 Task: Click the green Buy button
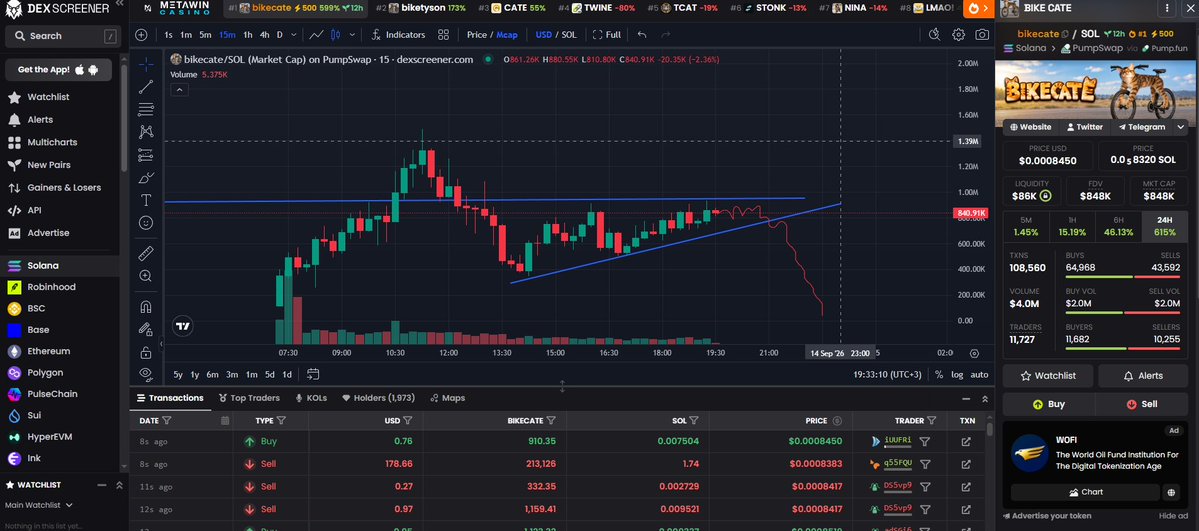click(1048, 404)
